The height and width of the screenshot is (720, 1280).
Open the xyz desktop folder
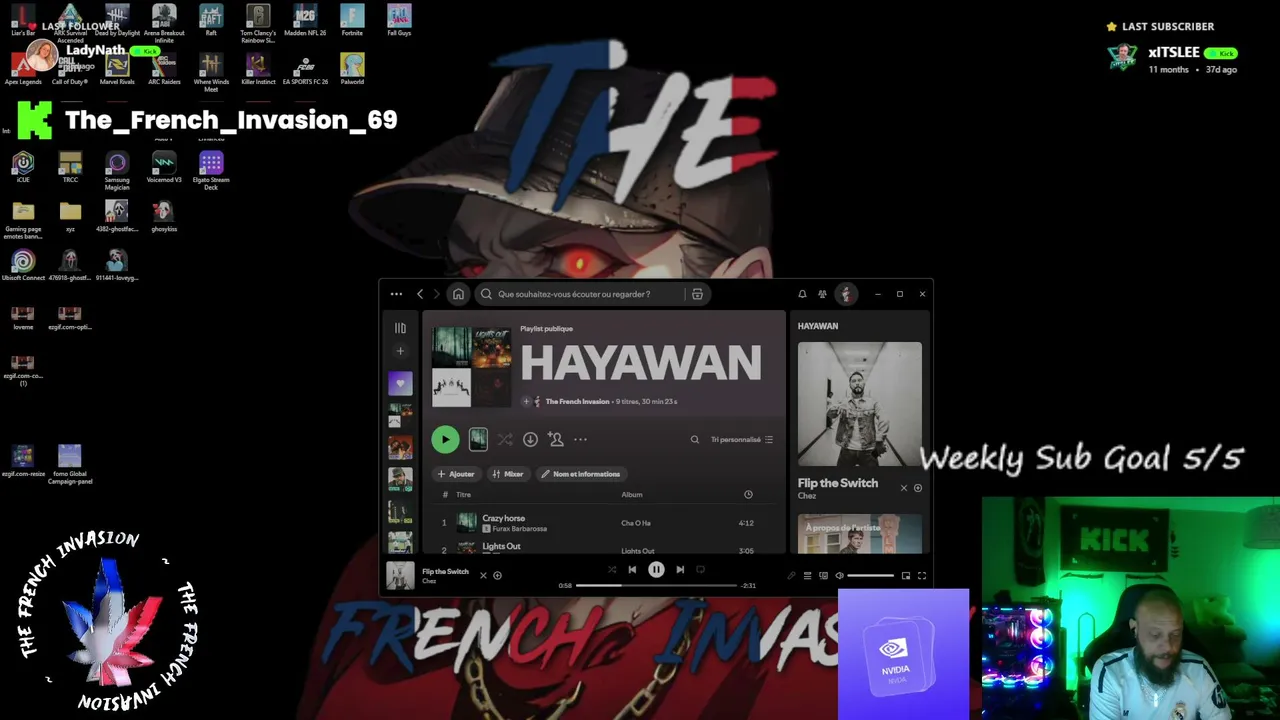point(70,217)
